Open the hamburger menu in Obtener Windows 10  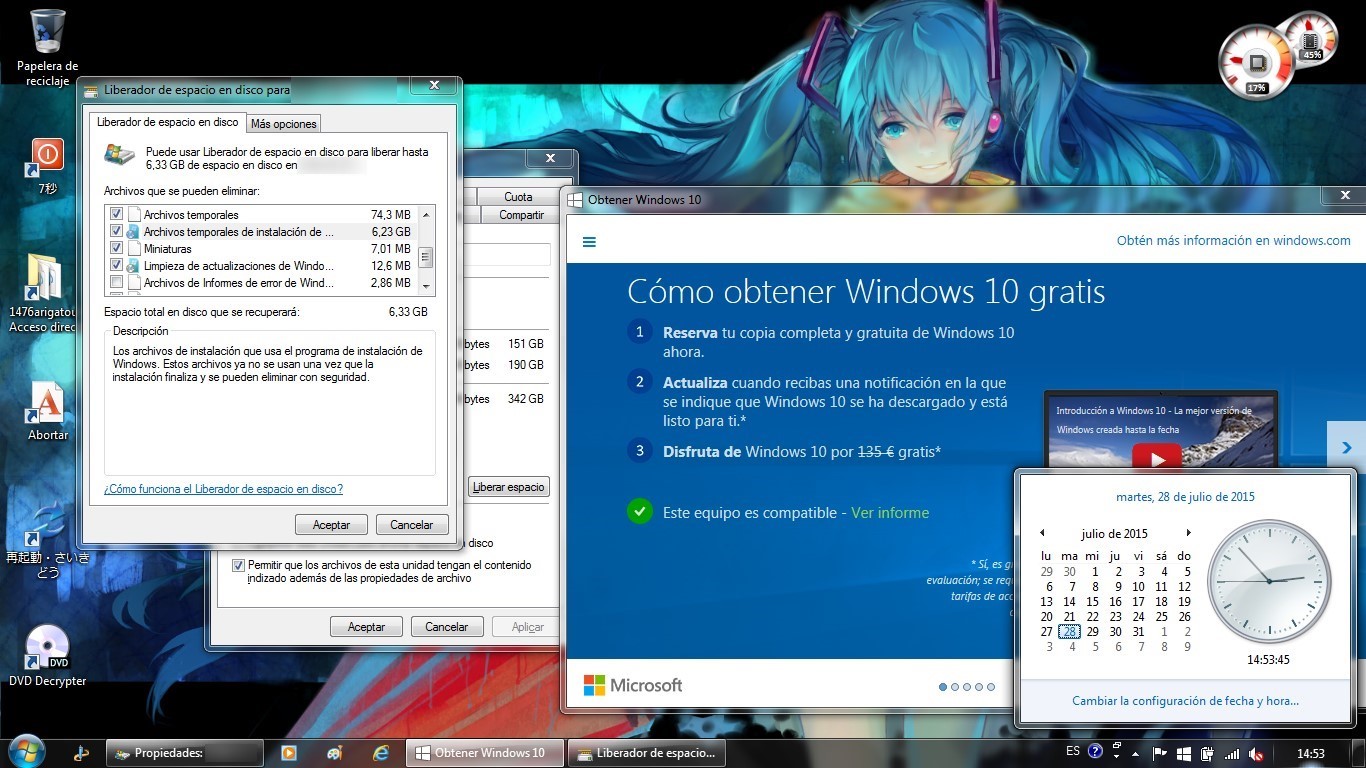click(x=589, y=241)
